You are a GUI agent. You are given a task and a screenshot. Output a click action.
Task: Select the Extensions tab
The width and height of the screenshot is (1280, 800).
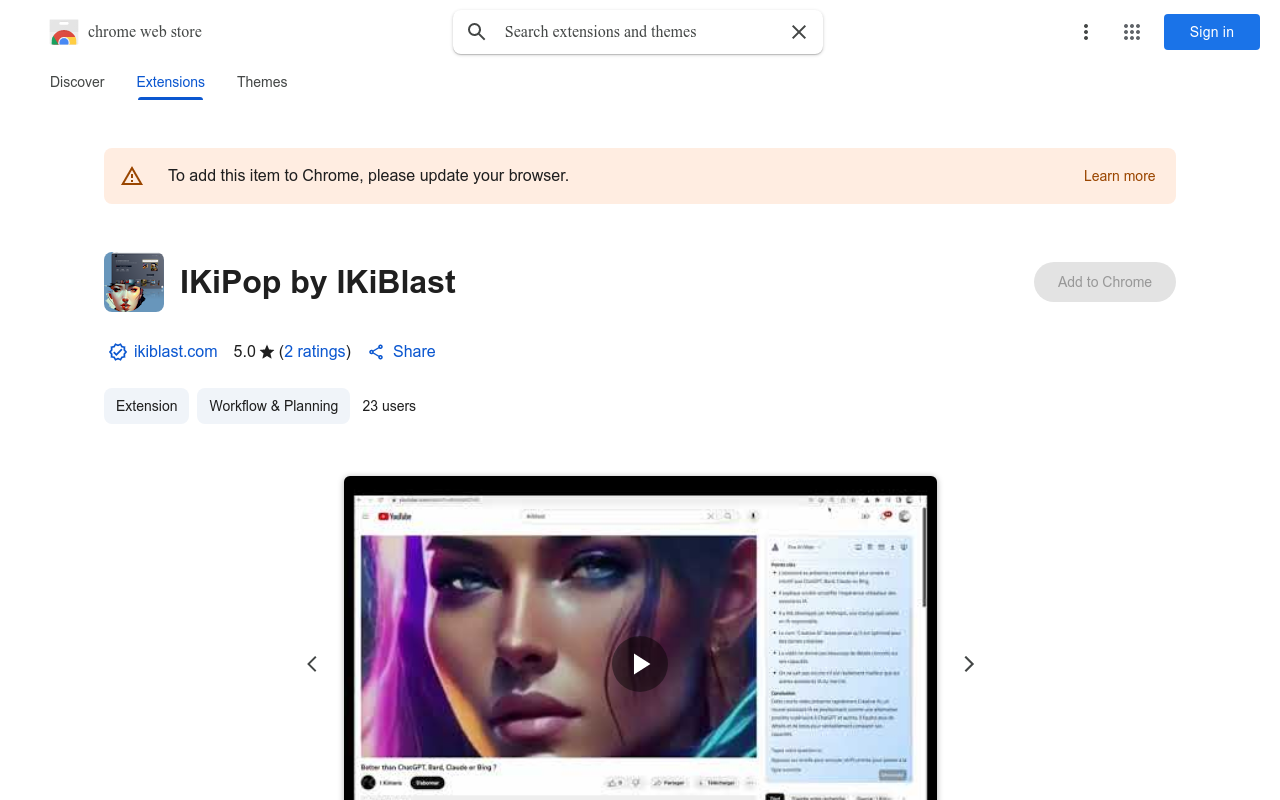(171, 82)
